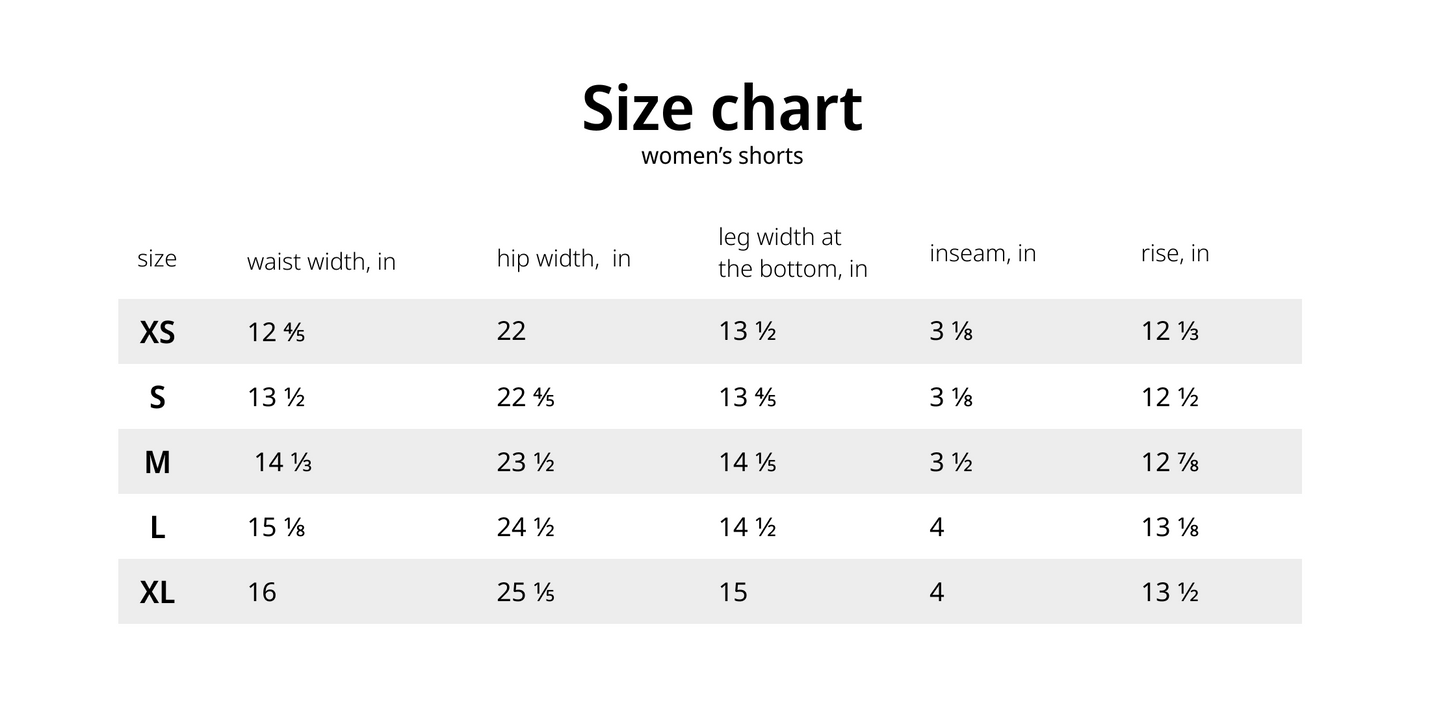The image size is (1445, 709).
Task: Select the L waist width value 15 ⅛
Action: [276, 527]
